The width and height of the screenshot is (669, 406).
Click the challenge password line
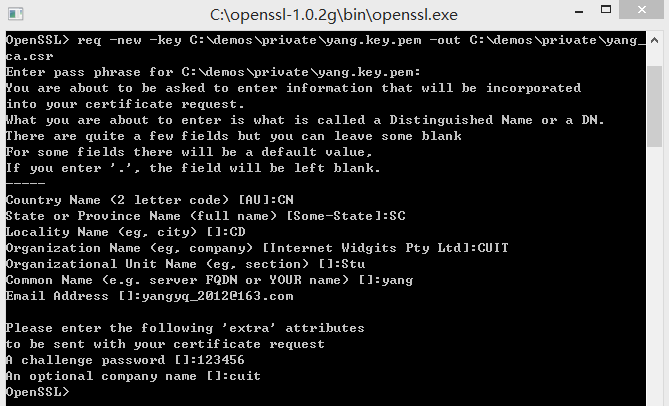[x=125, y=360]
